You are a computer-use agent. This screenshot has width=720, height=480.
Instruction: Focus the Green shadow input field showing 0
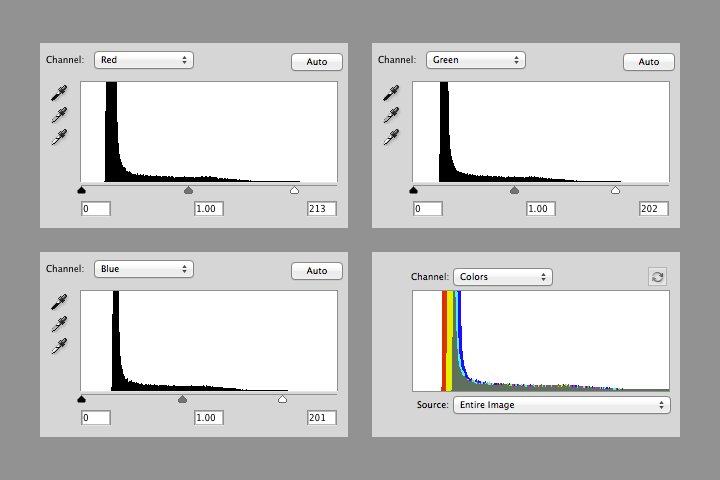(428, 209)
